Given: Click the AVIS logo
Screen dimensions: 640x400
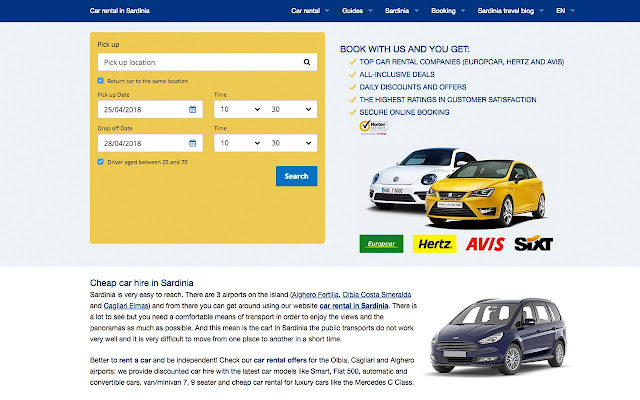Looking at the screenshot, I should pos(485,244).
